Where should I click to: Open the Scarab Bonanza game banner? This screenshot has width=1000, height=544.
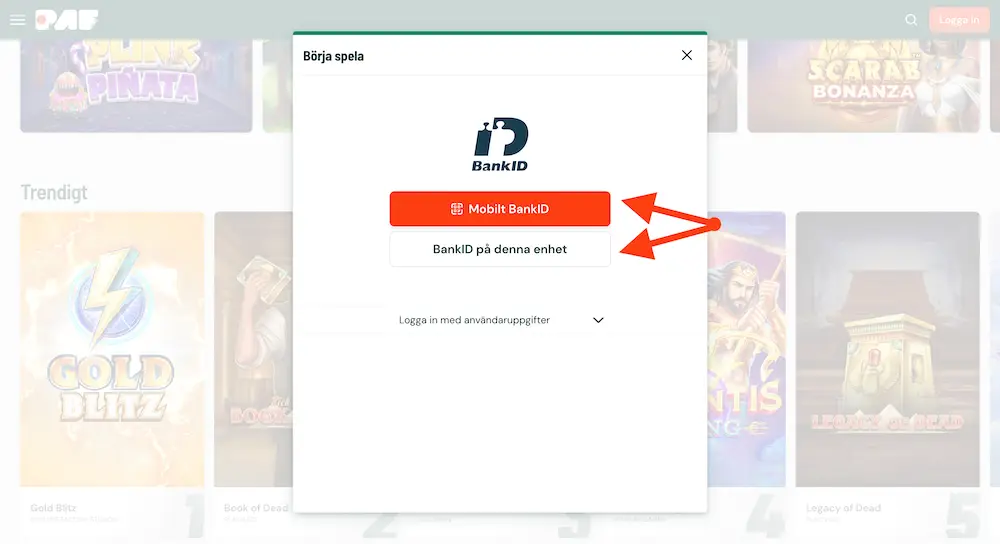864,85
